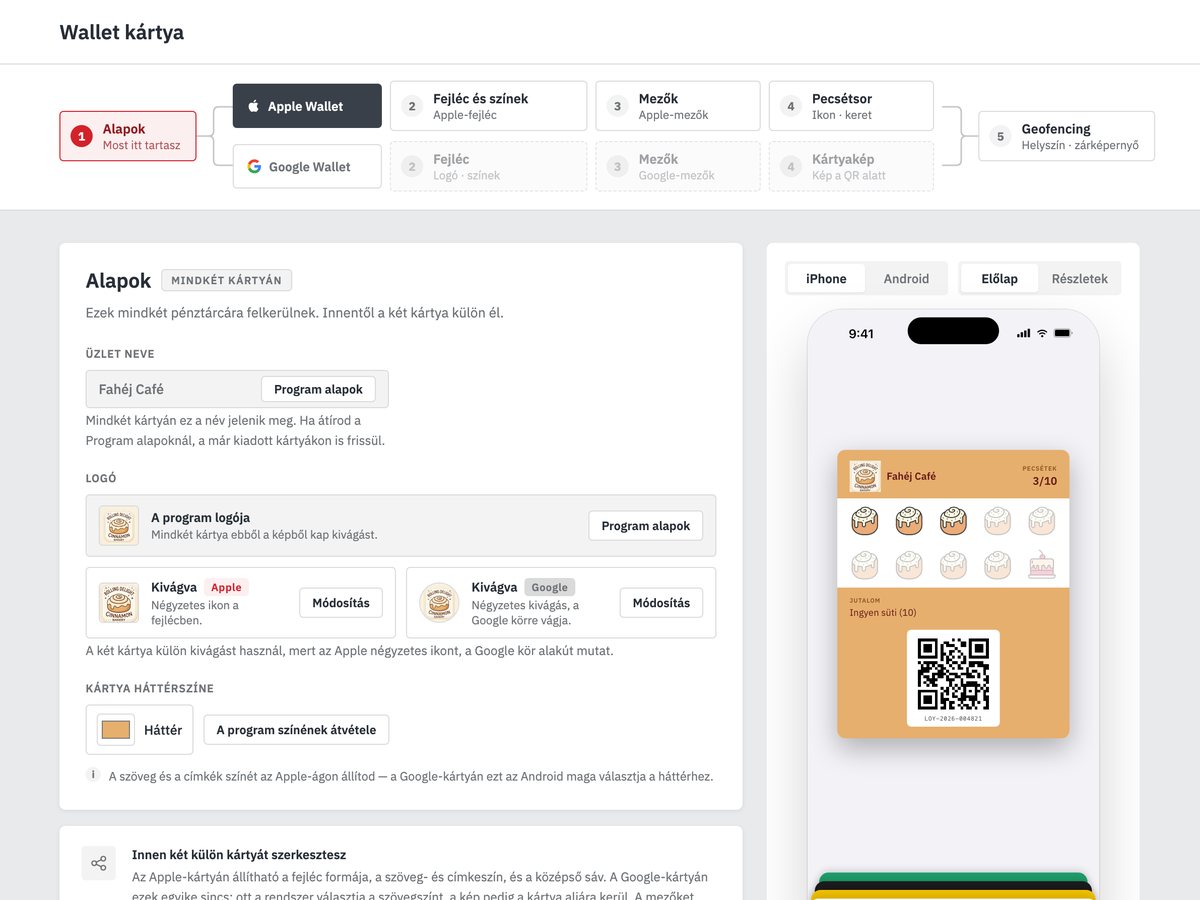1200x900 pixels.
Task: Click the grey Google tag on Kivágva
Action: (549, 588)
